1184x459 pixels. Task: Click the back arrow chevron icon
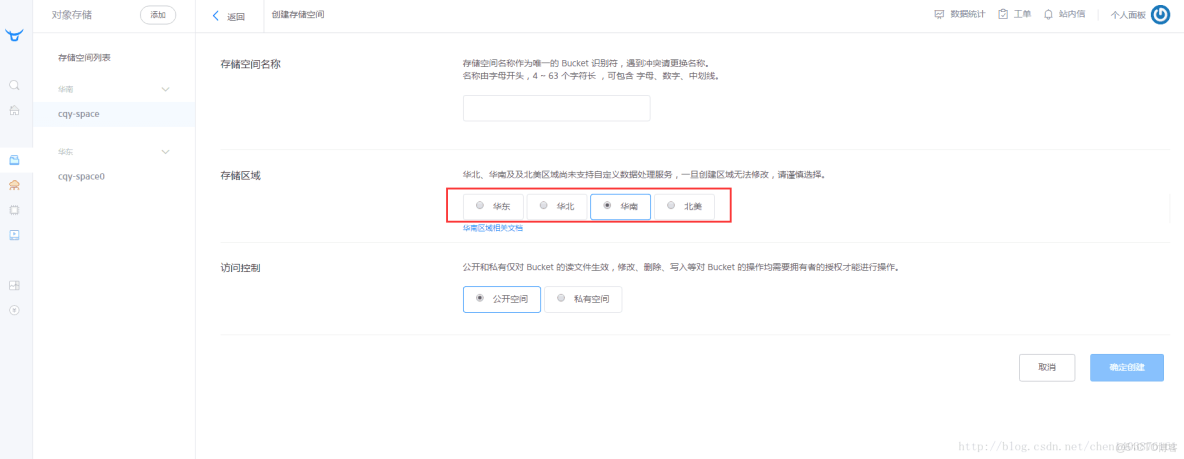click(216, 16)
